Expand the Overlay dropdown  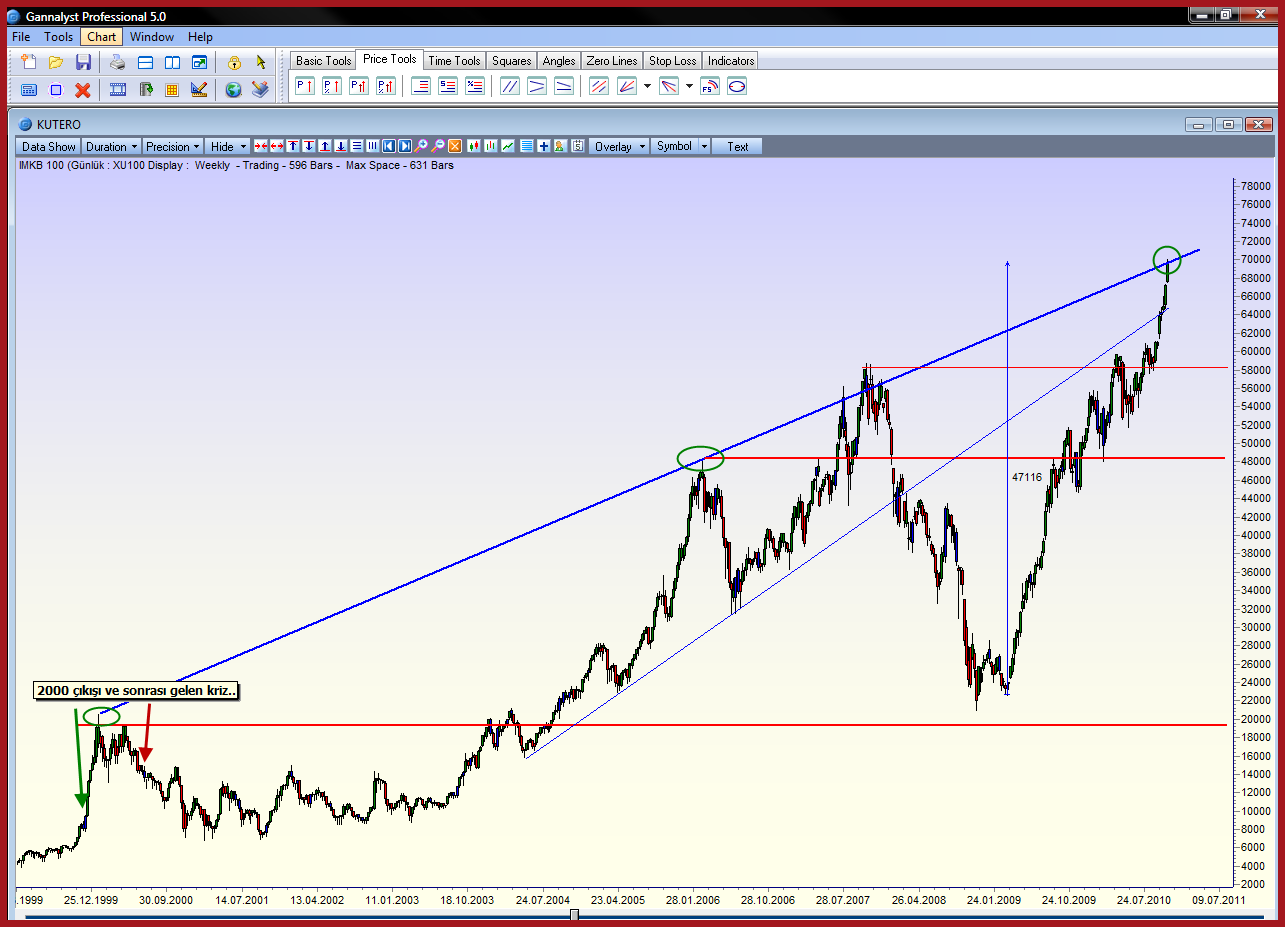pos(619,146)
